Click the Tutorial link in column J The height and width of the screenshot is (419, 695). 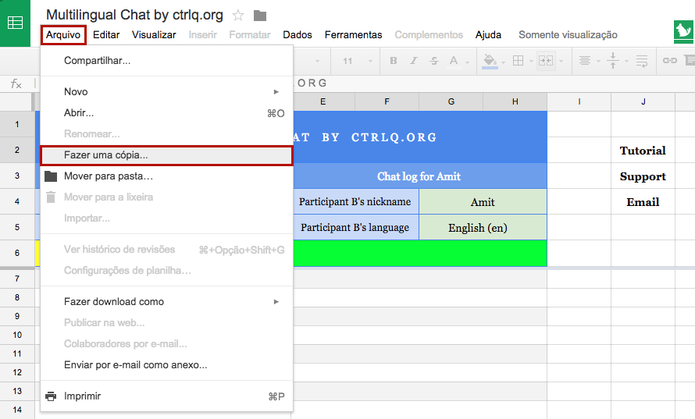643,151
